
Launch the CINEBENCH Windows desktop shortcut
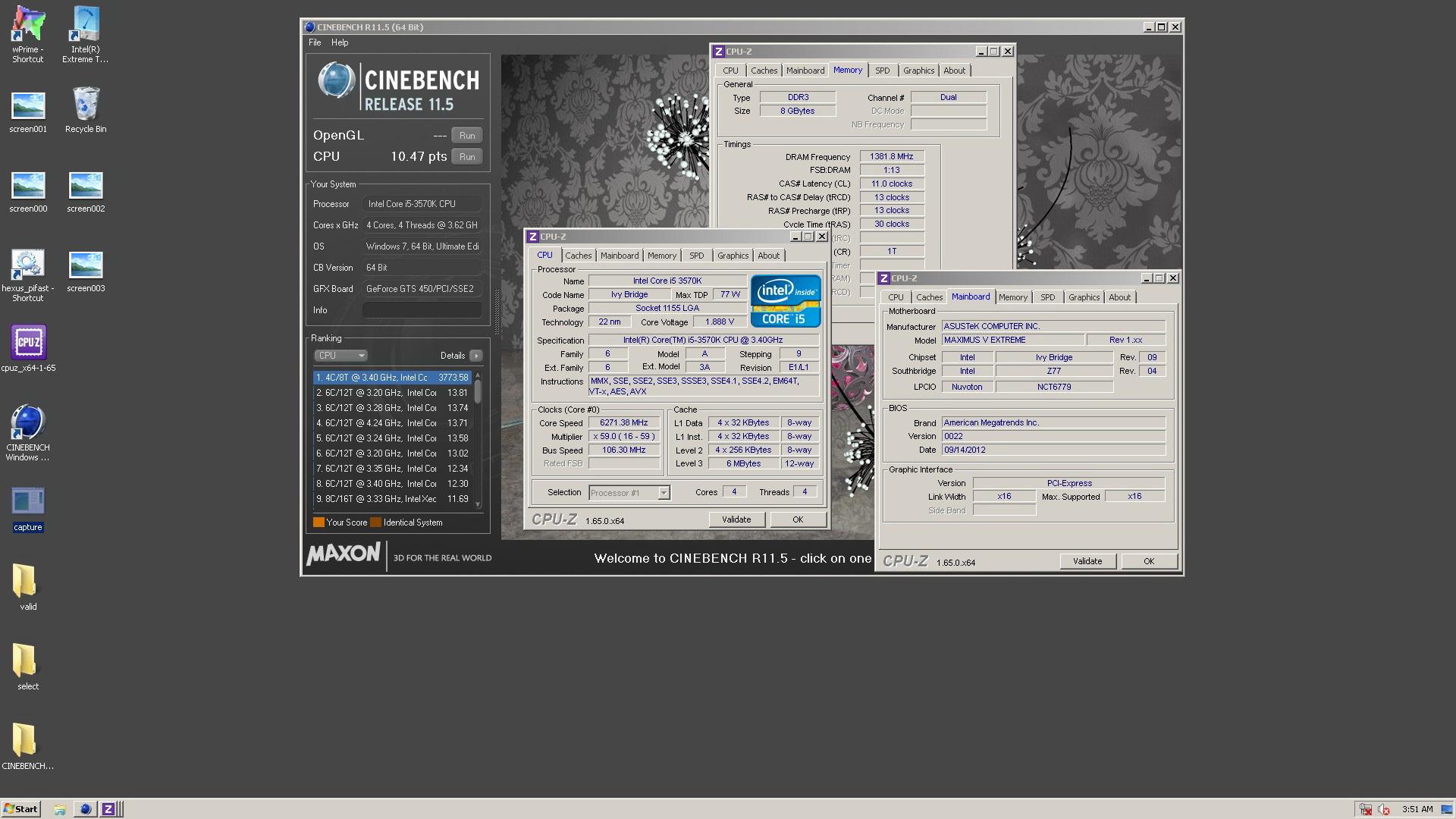pyautogui.click(x=28, y=433)
